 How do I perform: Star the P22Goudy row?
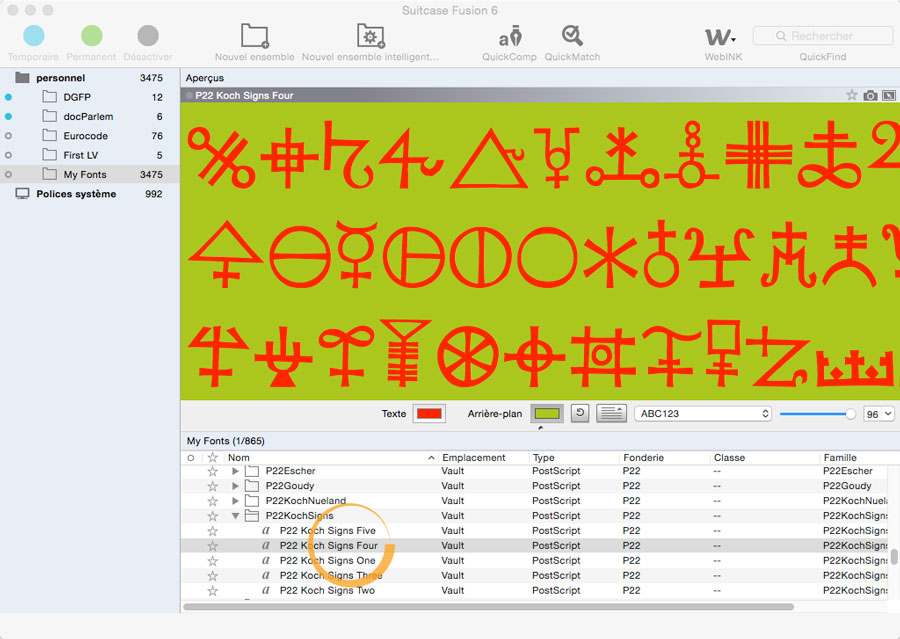212,486
